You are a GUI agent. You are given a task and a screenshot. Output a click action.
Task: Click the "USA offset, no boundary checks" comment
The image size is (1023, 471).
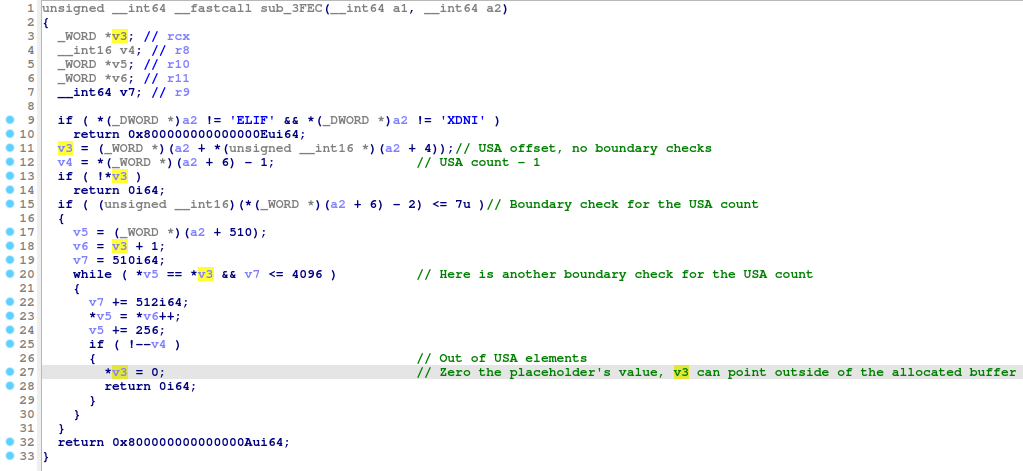[x=591, y=148]
